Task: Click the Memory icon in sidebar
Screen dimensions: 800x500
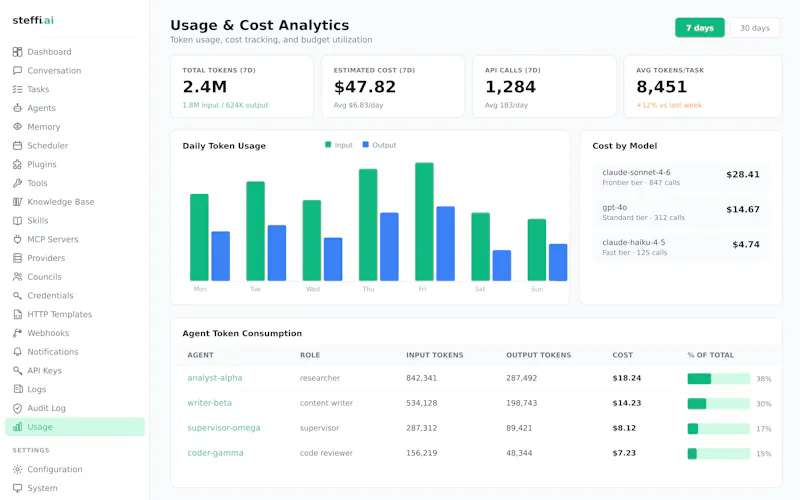Action: 17,127
